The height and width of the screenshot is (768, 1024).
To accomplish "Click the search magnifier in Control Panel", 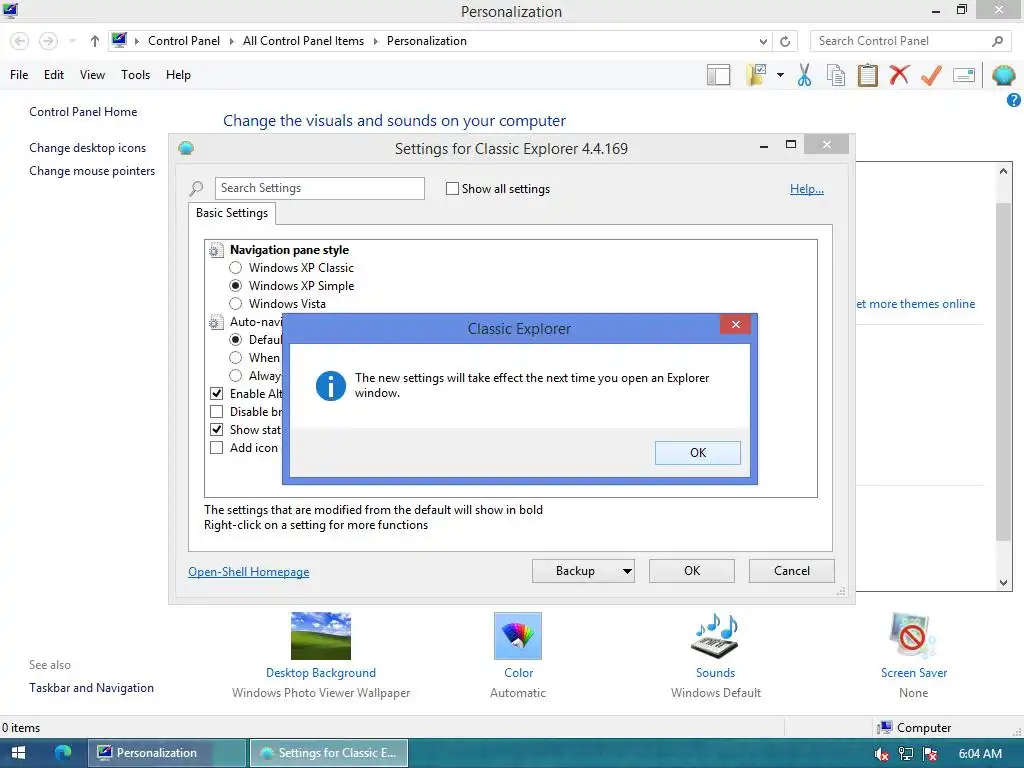I will coord(997,41).
